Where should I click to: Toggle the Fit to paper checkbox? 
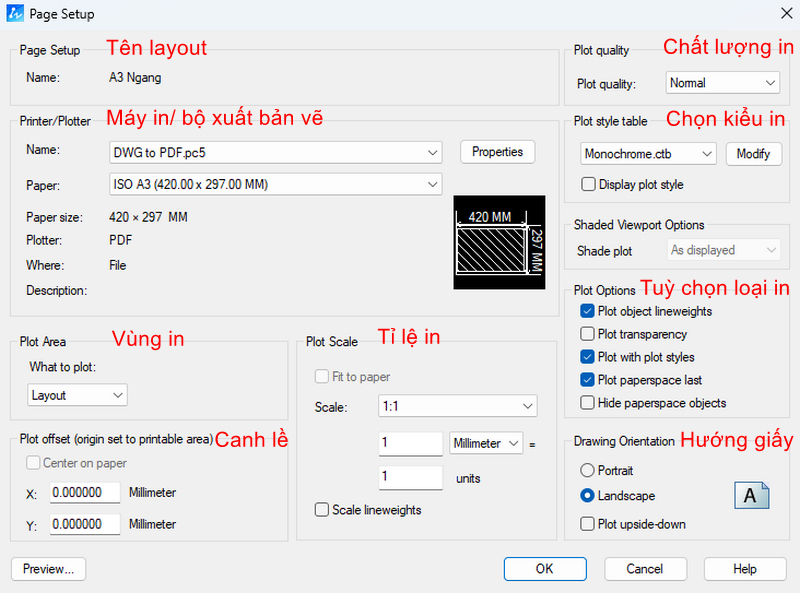point(322,377)
